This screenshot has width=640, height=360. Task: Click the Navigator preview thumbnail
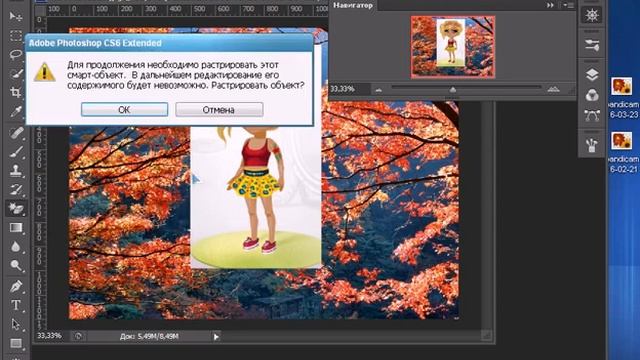click(x=453, y=47)
